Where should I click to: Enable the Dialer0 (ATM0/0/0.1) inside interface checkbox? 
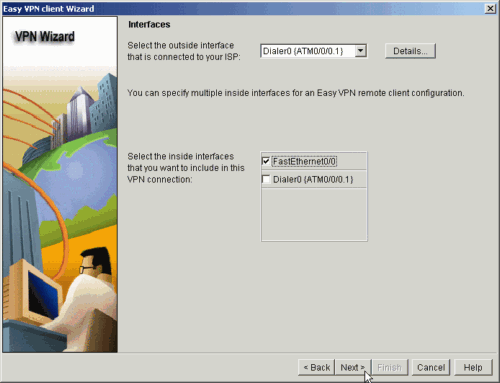[266, 179]
